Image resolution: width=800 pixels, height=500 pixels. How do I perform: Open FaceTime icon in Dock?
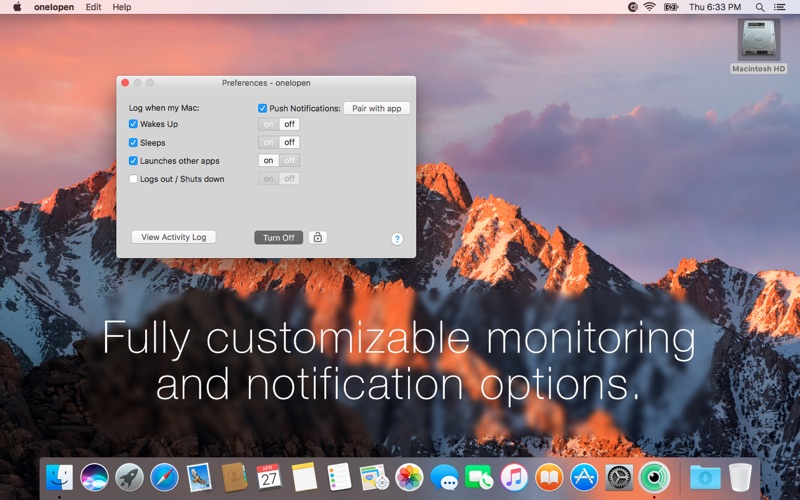[x=479, y=478]
